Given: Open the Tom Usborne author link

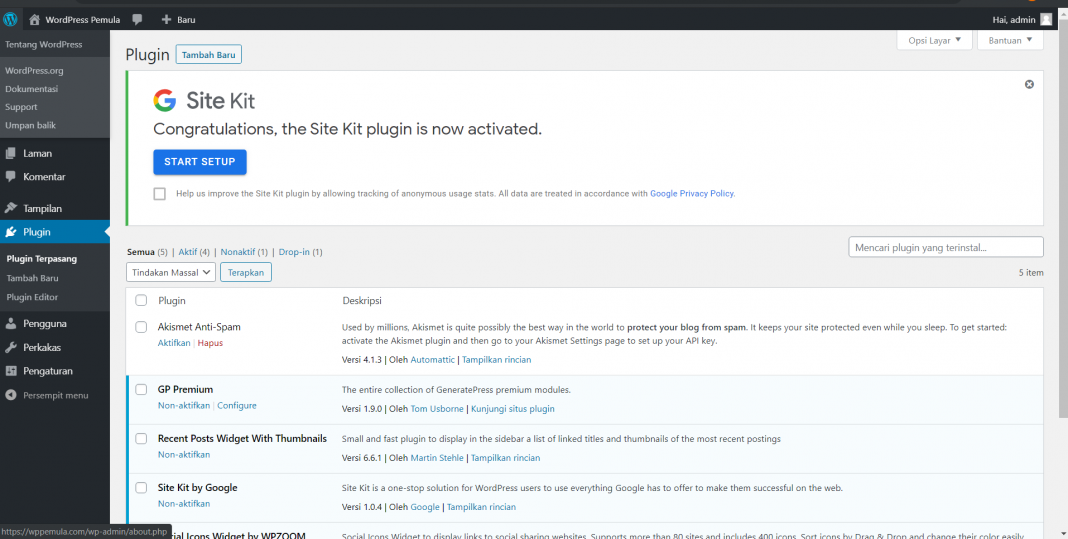Looking at the screenshot, I should coord(437,409).
